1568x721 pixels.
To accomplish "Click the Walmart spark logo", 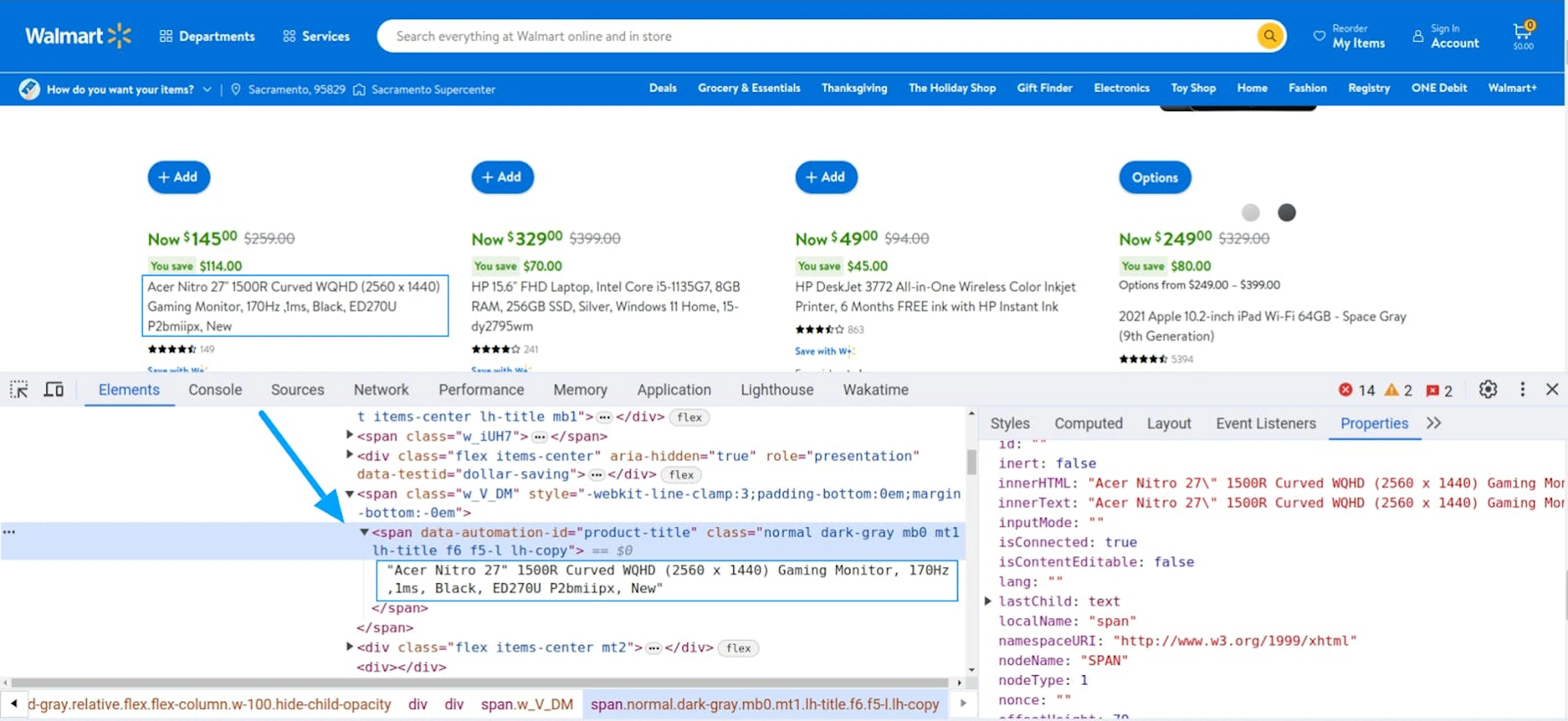I will (119, 35).
